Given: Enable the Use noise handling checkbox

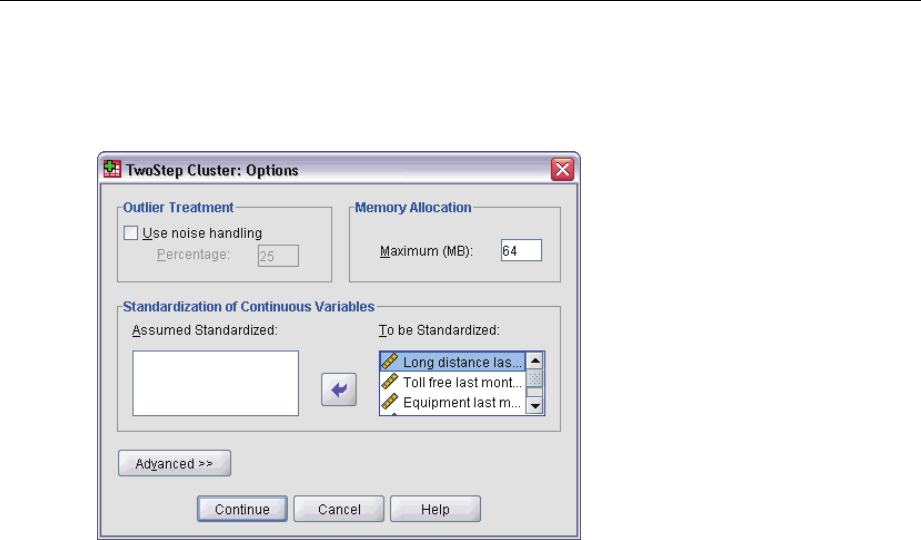Looking at the screenshot, I should [131, 233].
